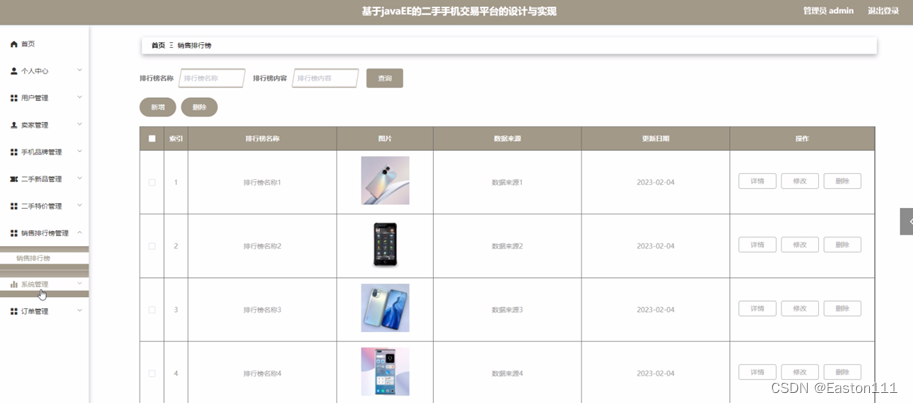
Task: Click the person icon for 个人中心
Action: [14, 71]
